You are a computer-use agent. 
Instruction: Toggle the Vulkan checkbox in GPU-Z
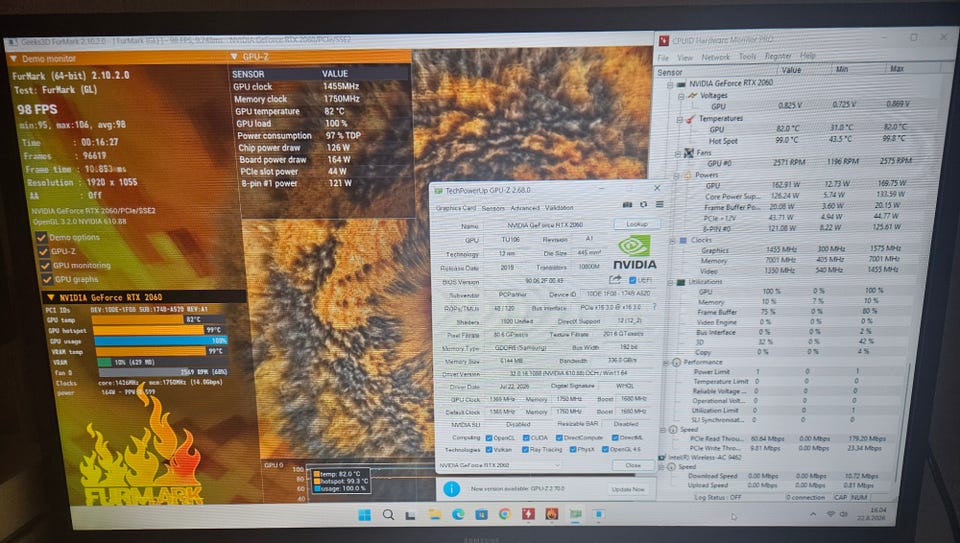pos(489,449)
